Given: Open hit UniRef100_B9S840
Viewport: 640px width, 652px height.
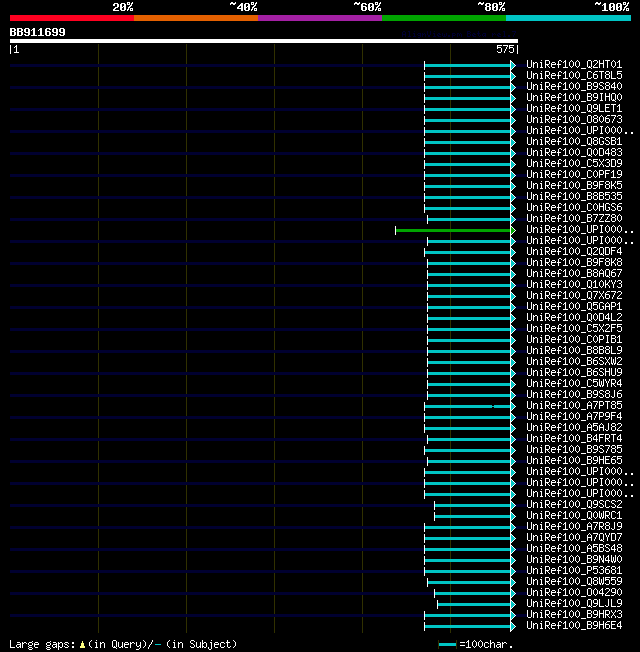Looking at the screenshot, I should tap(574, 86).
